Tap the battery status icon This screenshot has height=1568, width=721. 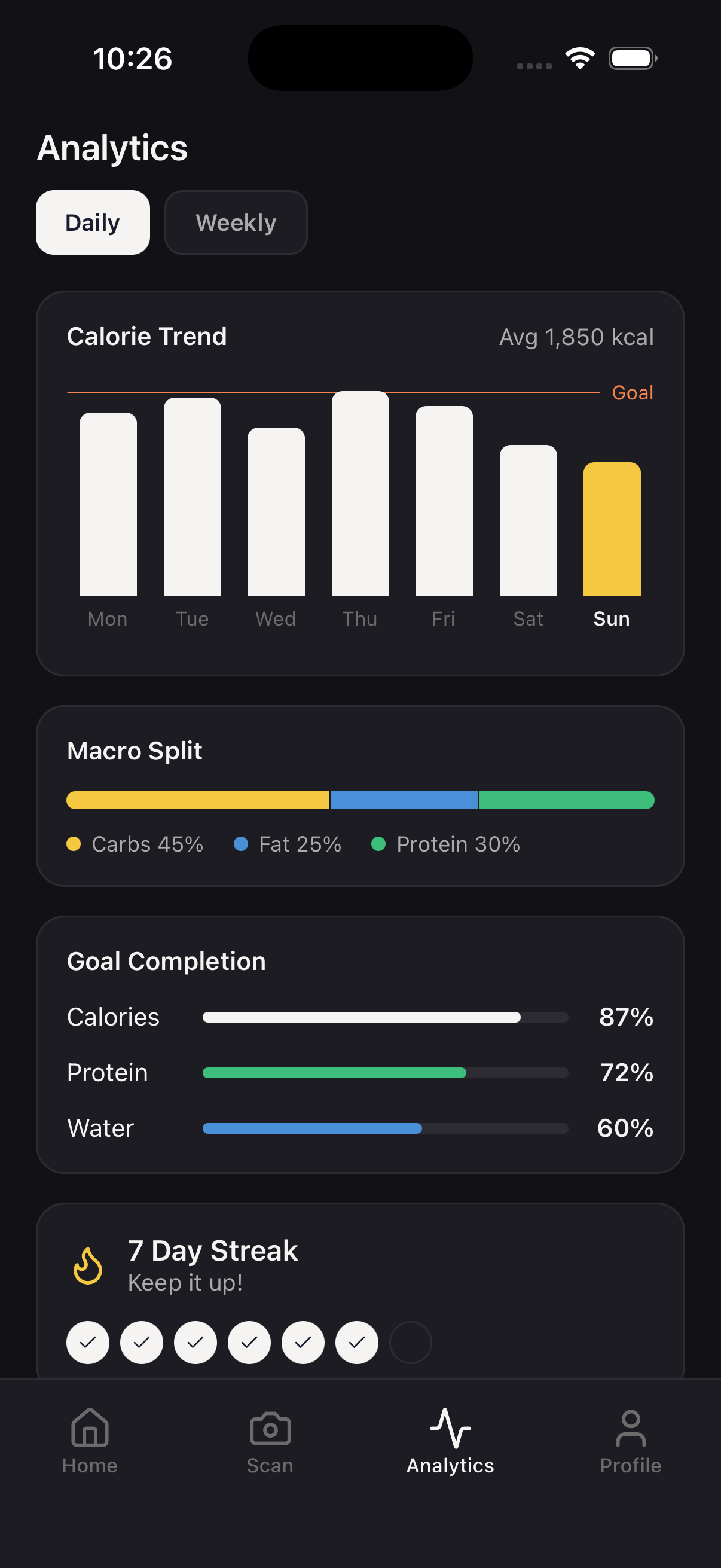632,59
